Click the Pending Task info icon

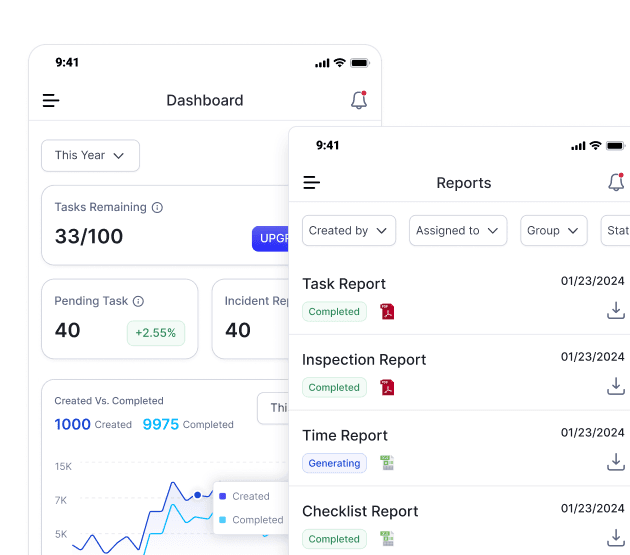[138, 301]
